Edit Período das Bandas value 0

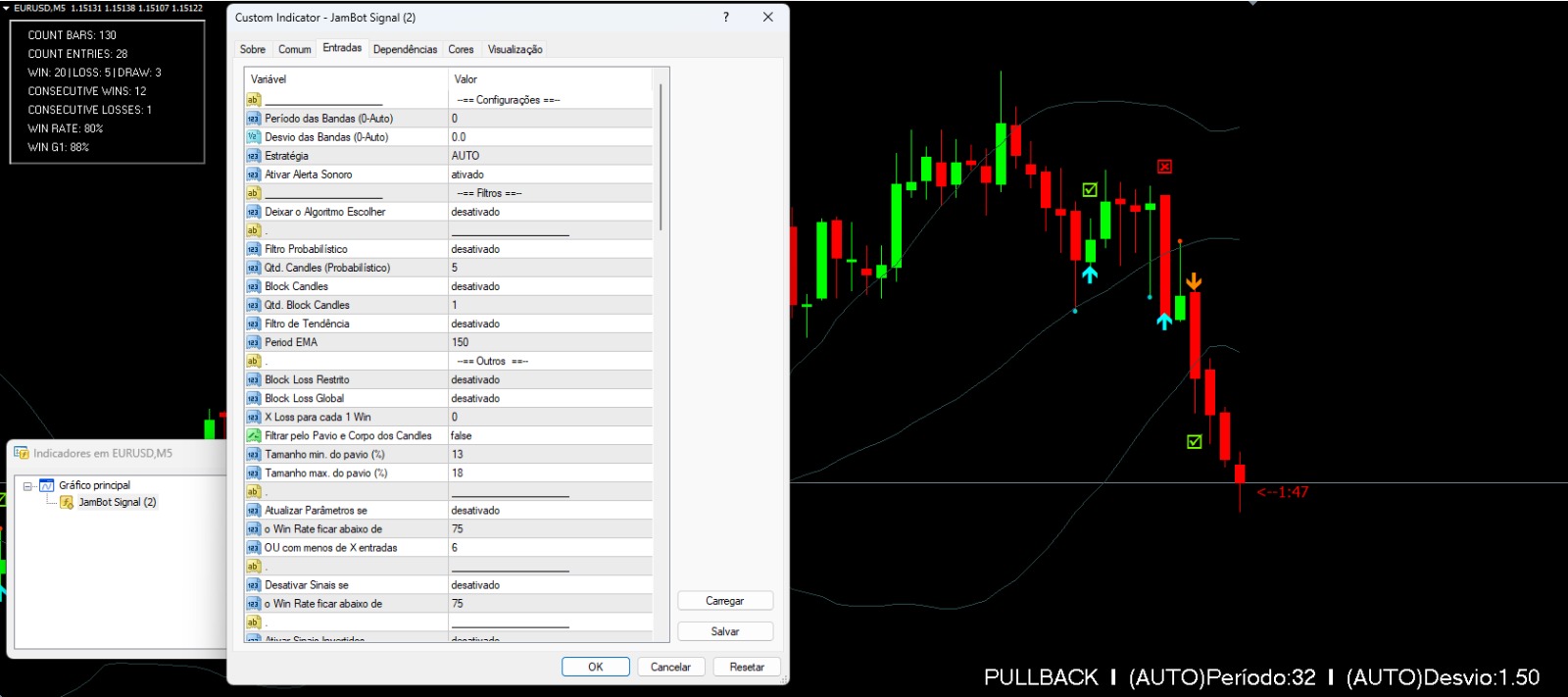(x=550, y=119)
